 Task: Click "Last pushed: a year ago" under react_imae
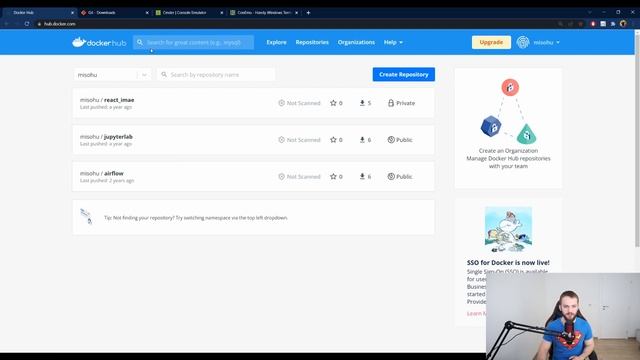click(106, 107)
